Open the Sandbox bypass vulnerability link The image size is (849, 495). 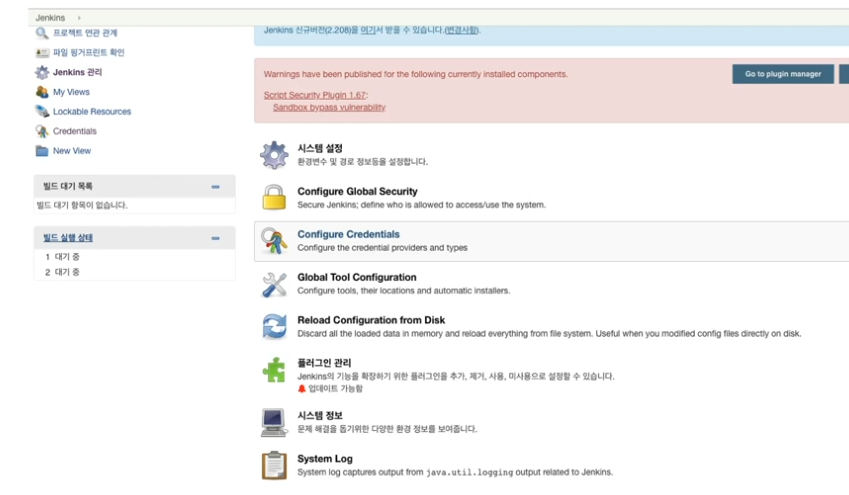pyautogui.click(x=329, y=107)
